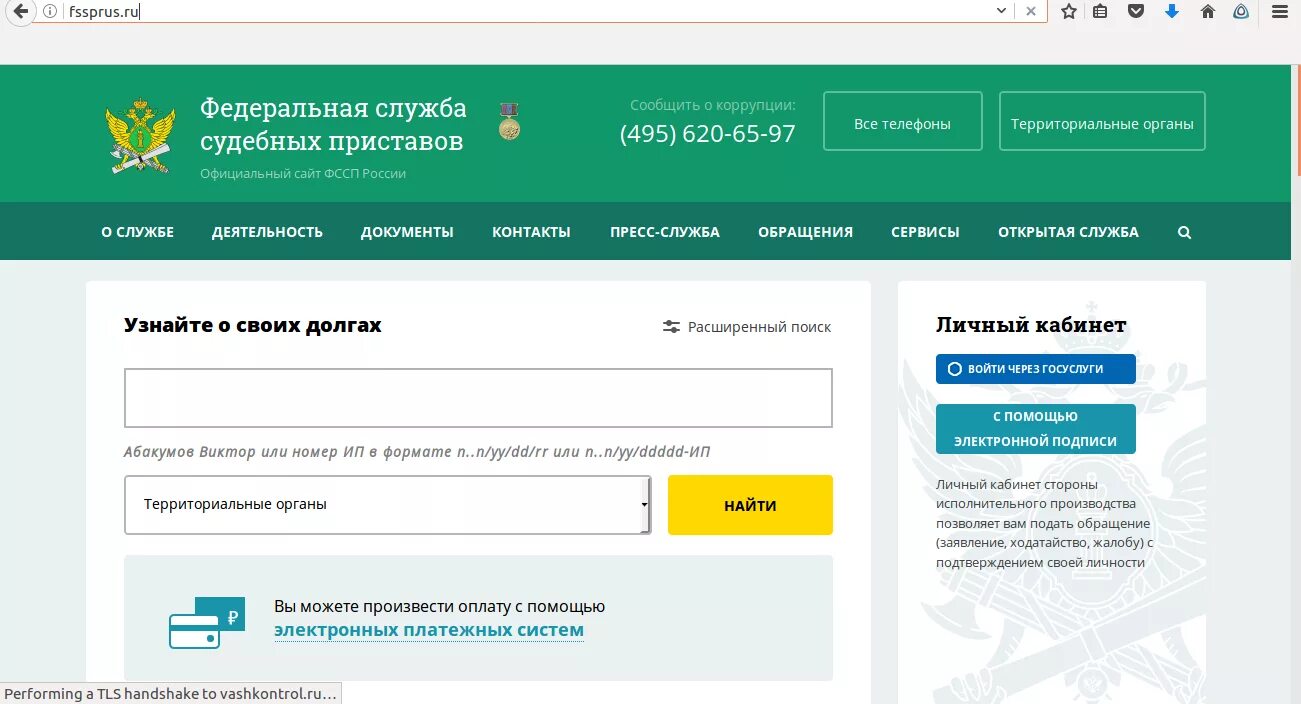The image size is (1301, 704).
Task: Click the Узнайте о своих долгах heading
Action: pos(253,325)
